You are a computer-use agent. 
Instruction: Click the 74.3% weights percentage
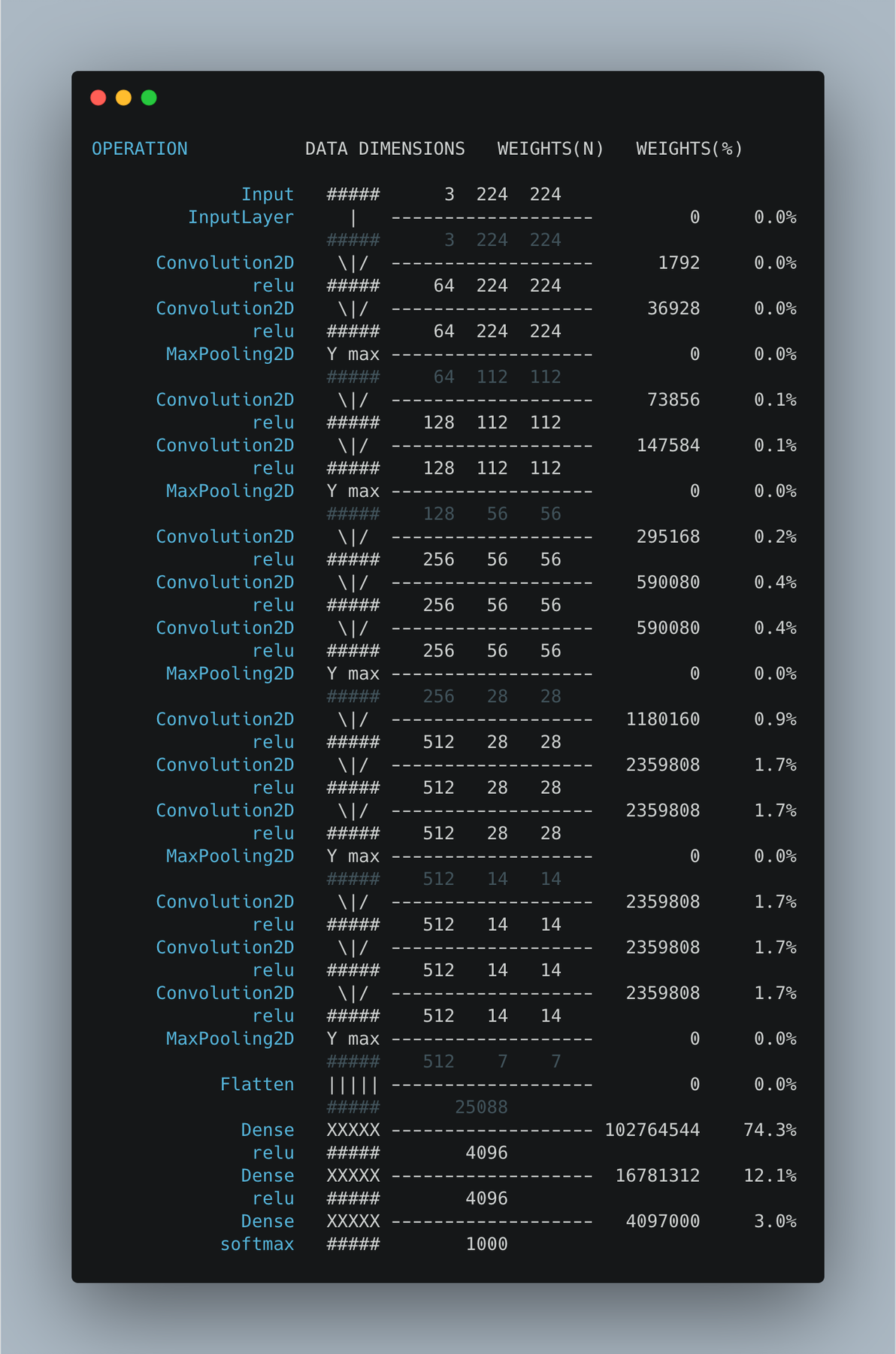[770, 1130]
